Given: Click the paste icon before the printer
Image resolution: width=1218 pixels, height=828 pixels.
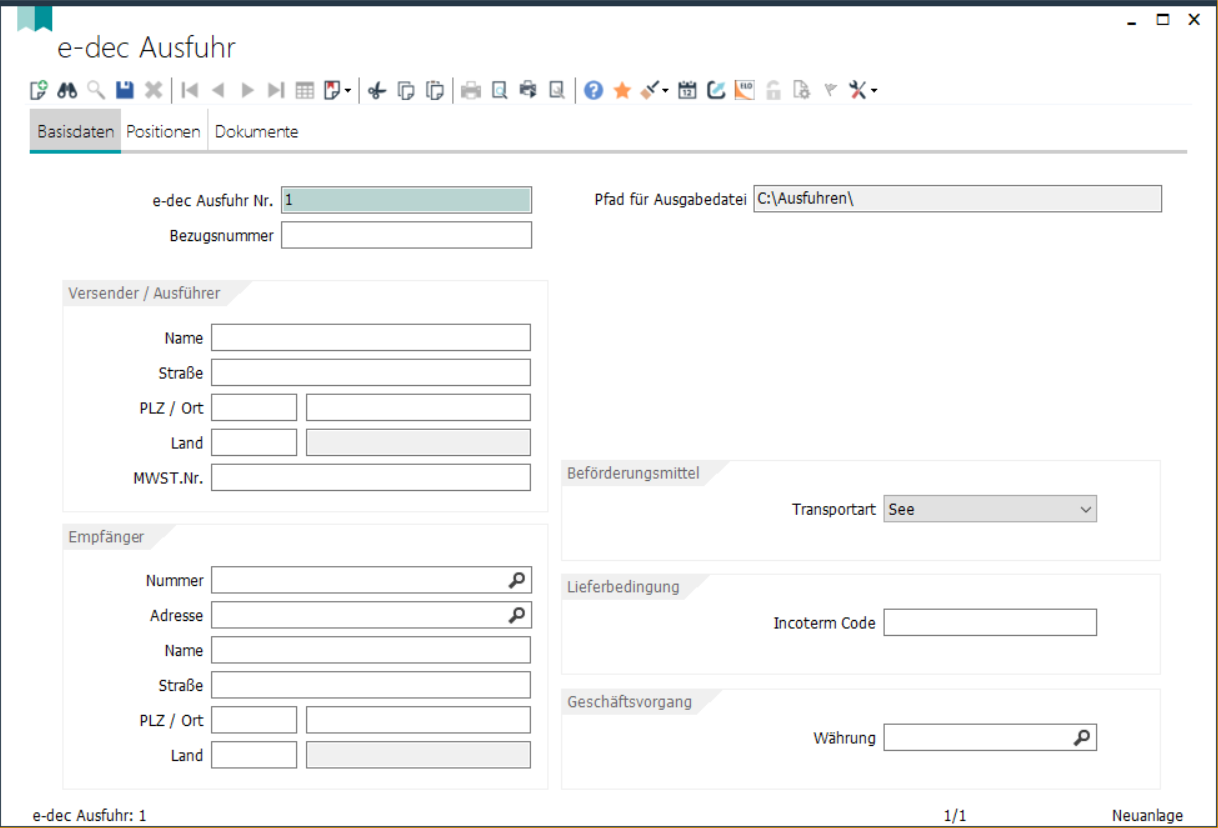Looking at the screenshot, I should 434,91.
